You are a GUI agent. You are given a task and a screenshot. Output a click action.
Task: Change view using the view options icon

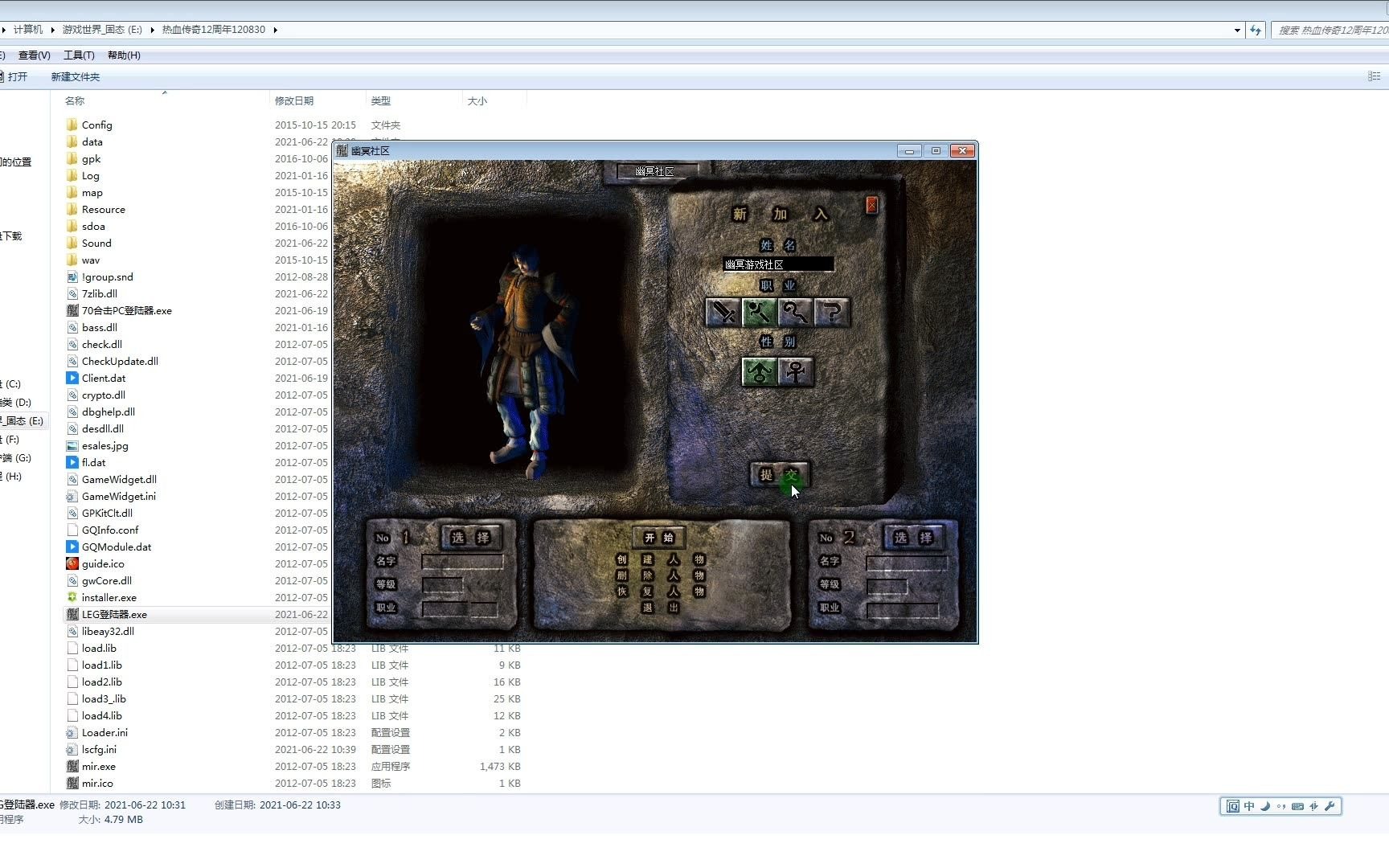tap(1374, 76)
